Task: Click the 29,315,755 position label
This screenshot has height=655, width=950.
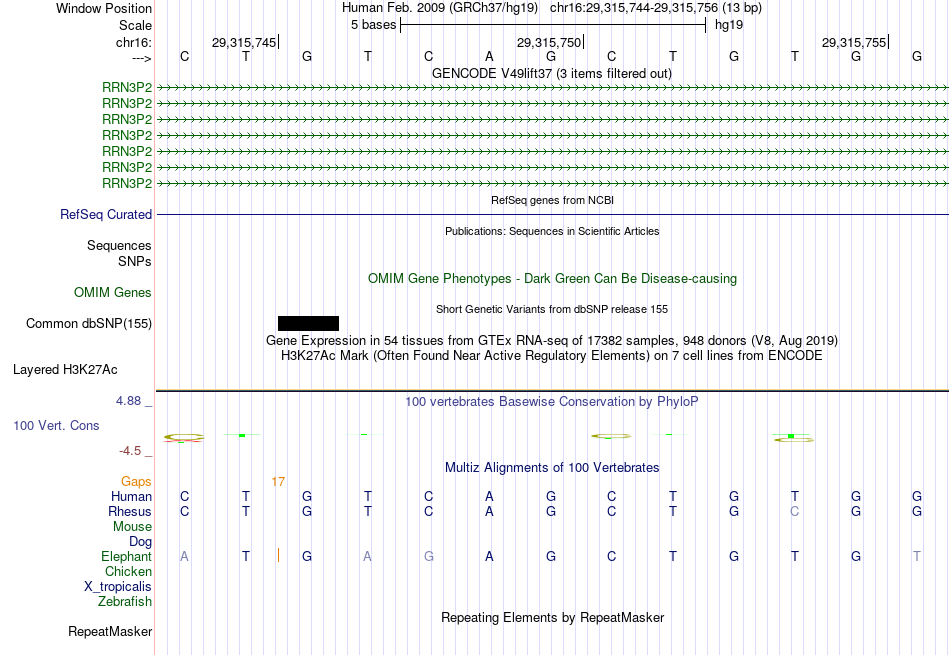Action: click(x=854, y=42)
